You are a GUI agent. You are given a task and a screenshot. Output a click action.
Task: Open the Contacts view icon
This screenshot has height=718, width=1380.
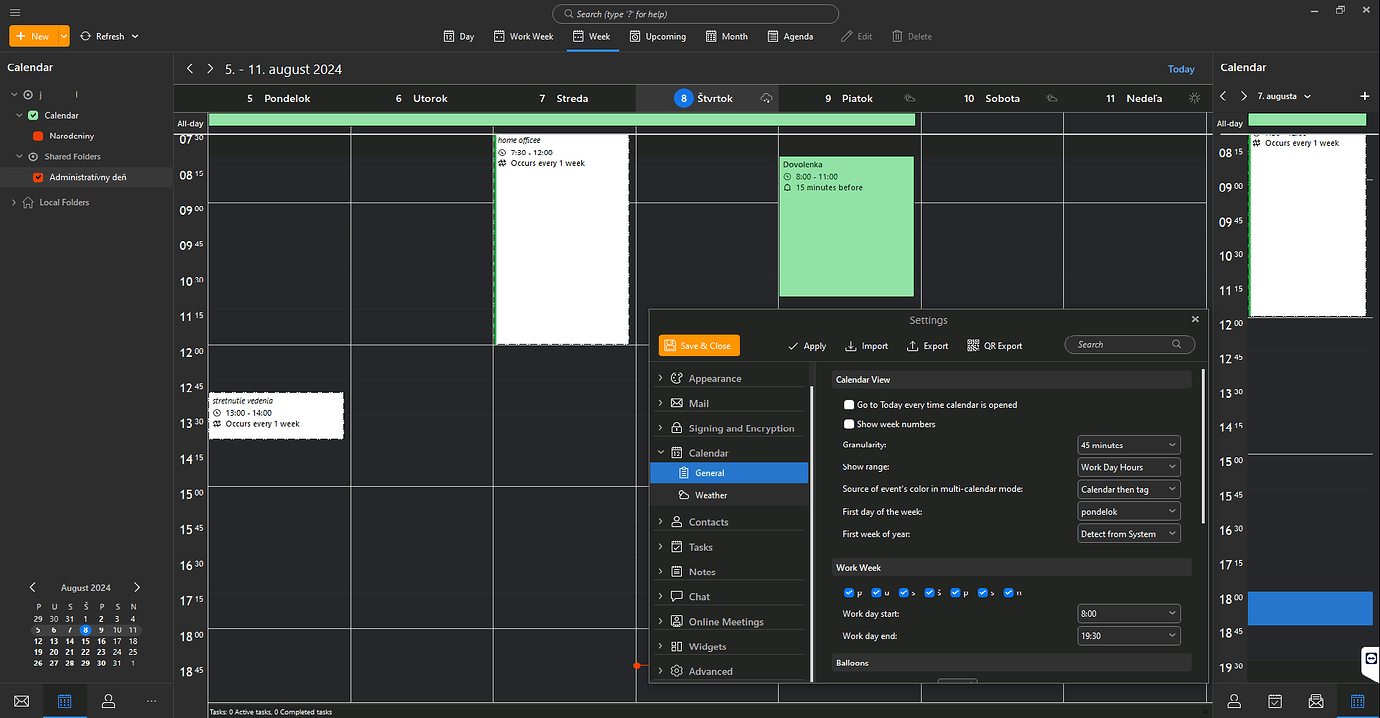[108, 701]
